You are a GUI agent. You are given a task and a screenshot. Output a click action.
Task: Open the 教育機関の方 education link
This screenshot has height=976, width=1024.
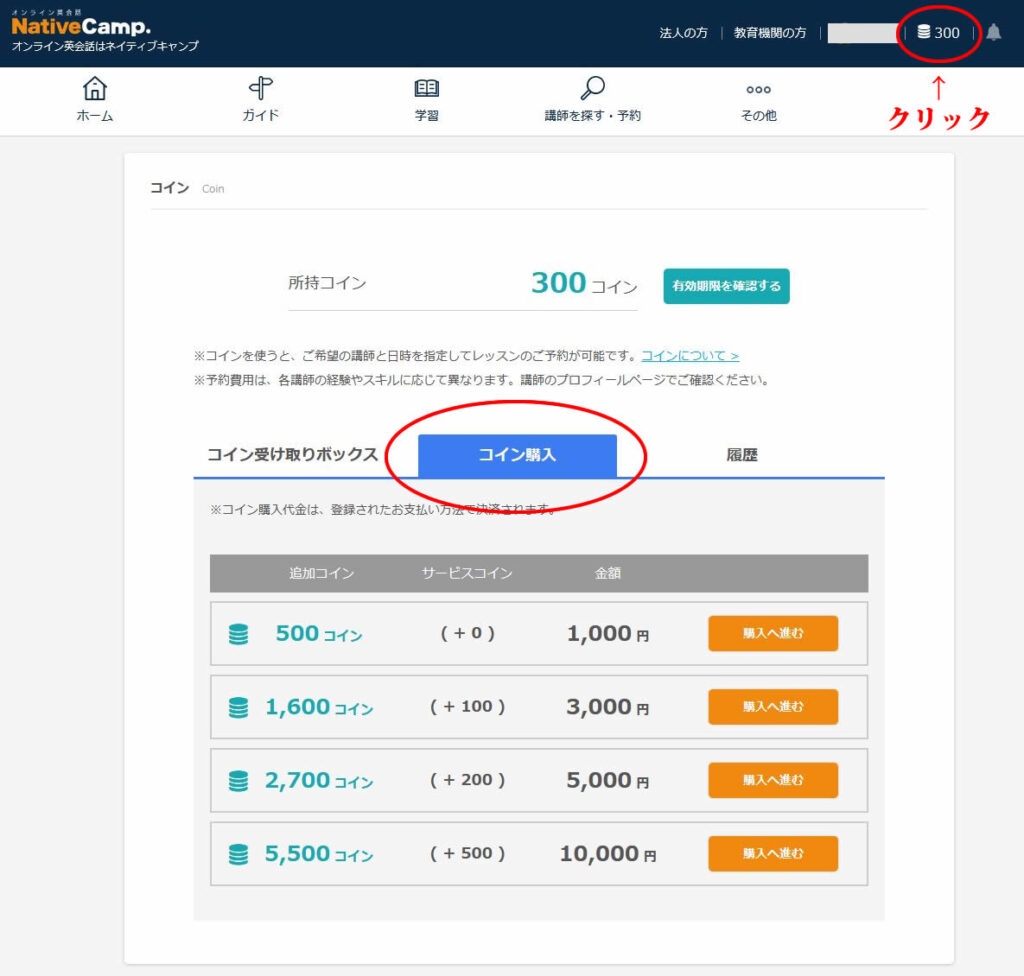[x=770, y=33]
